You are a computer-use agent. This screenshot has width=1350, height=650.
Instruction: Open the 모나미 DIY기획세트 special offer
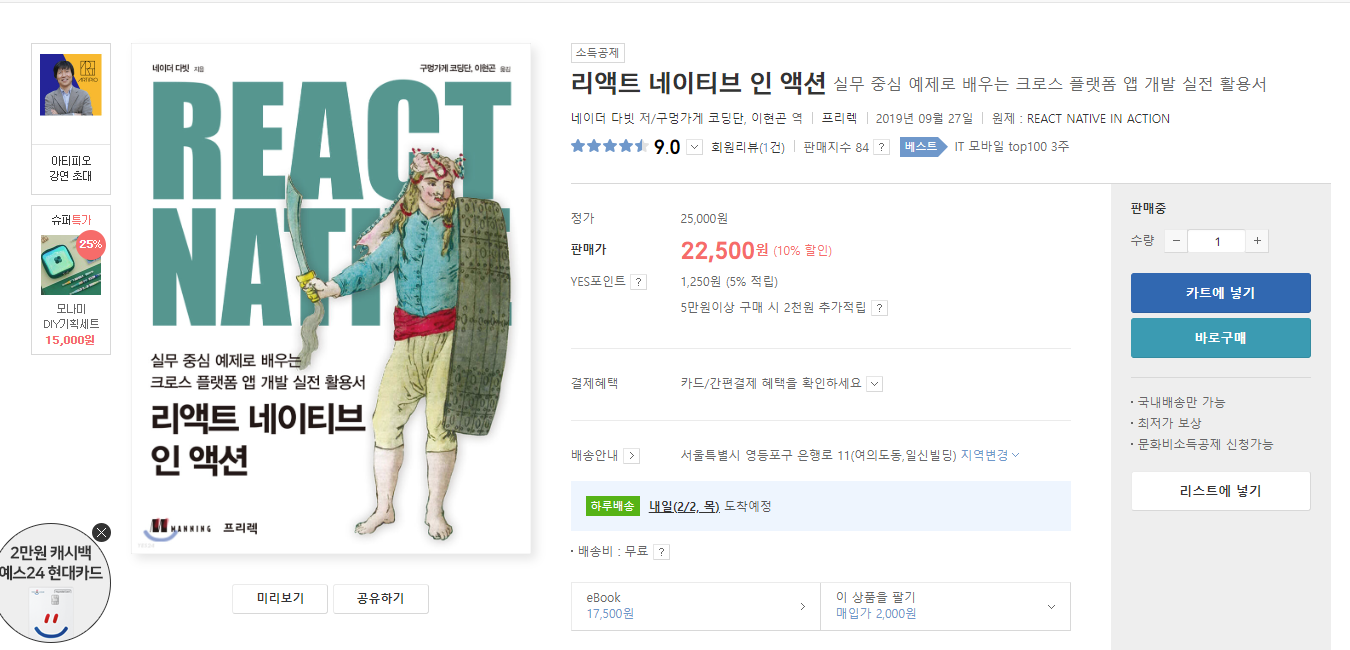coord(71,281)
